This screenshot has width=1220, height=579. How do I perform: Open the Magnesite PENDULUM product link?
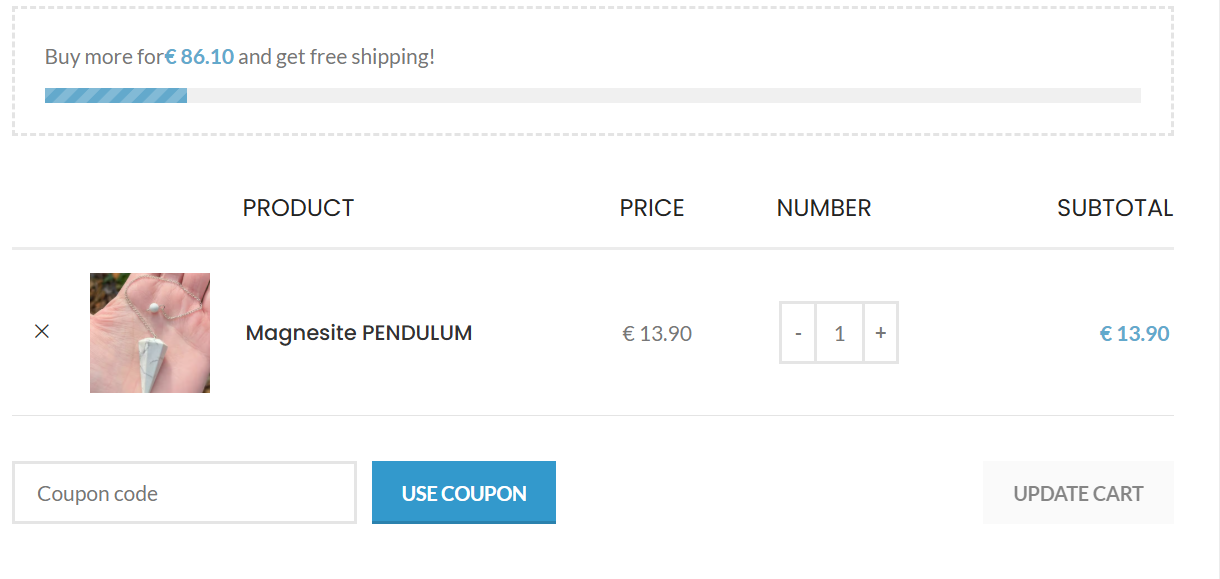tap(358, 333)
